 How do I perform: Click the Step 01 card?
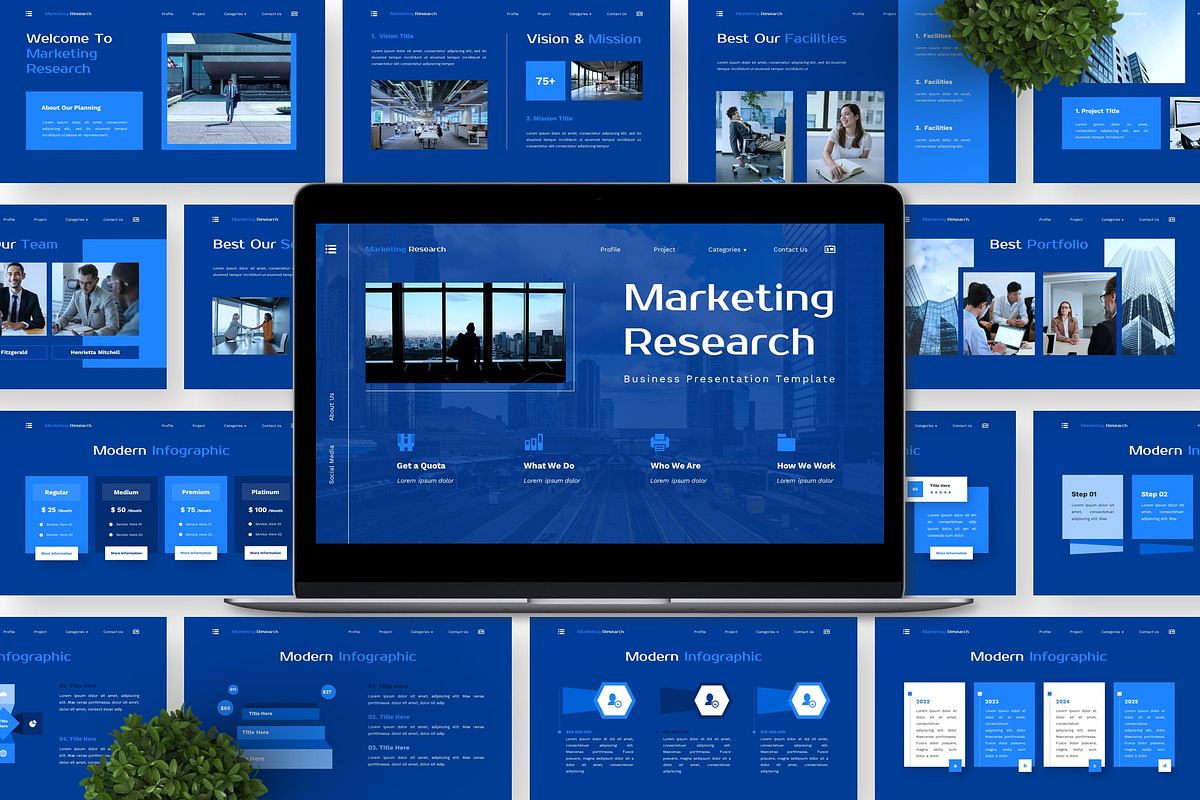pos(1093,508)
